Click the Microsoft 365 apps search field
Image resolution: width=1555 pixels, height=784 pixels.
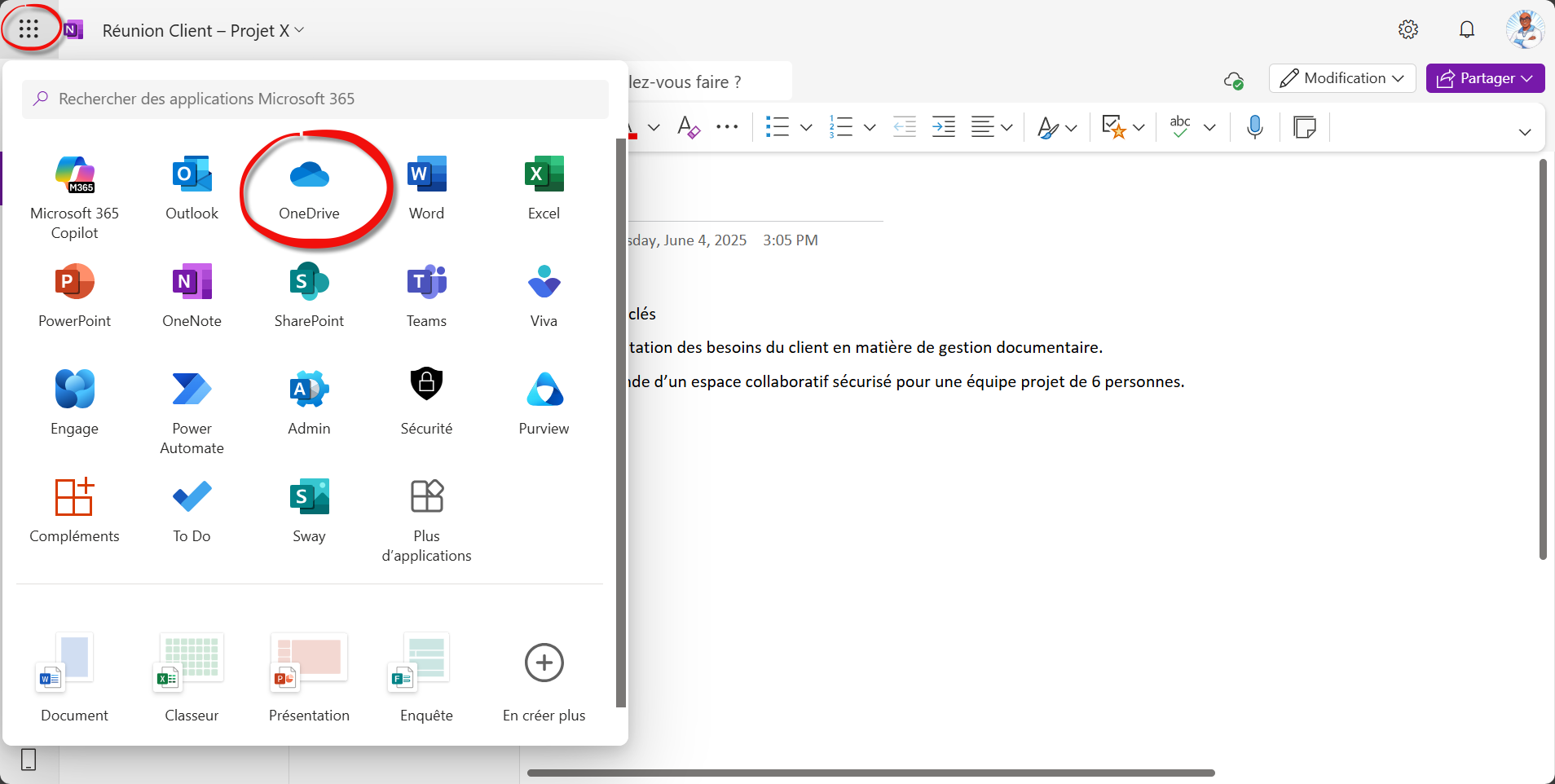click(315, 99)
